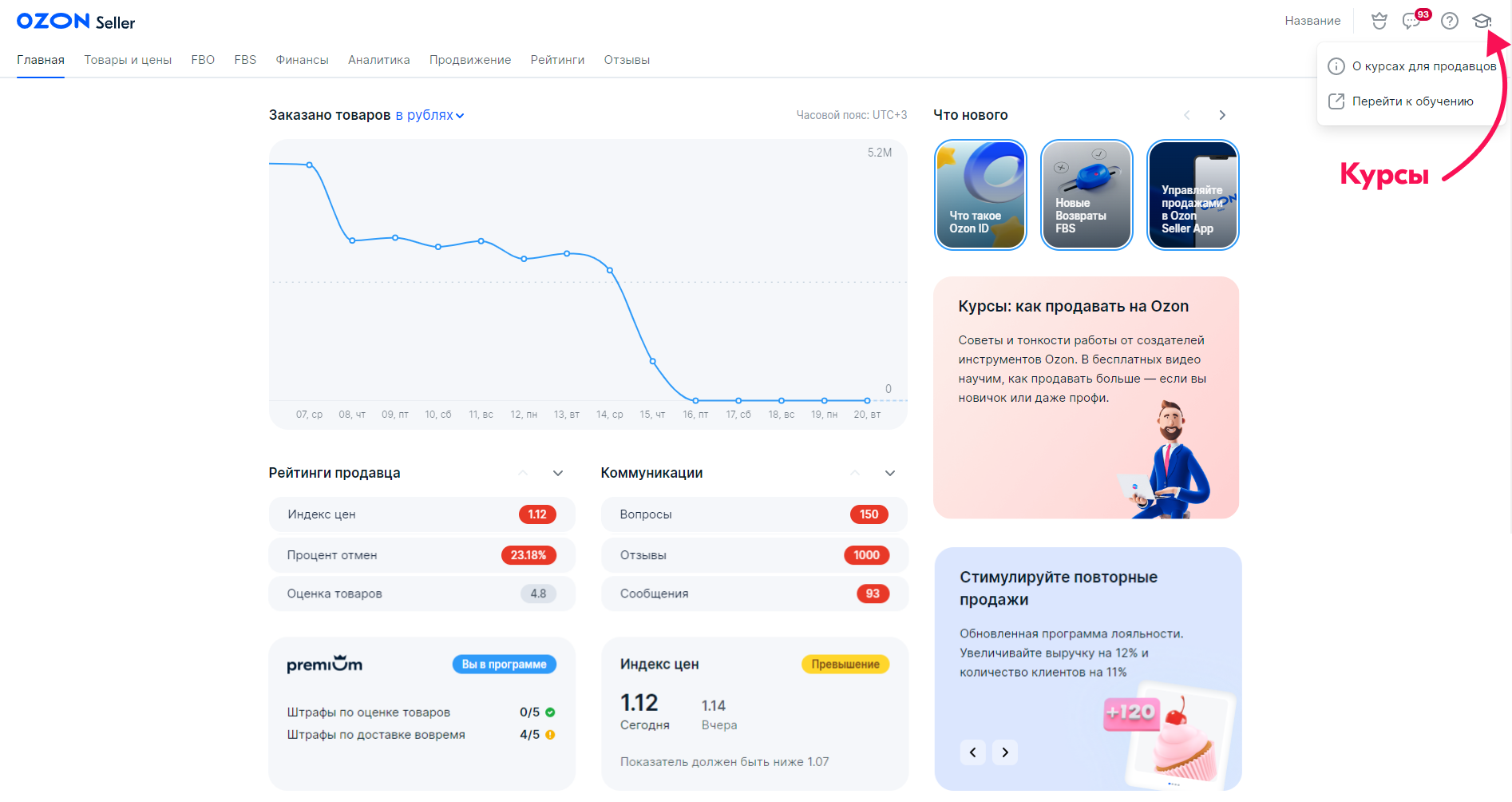Open 'Отзывы' communications row with 1000
The width and height of the screenshot is (1512, 802).
(754, 555)
